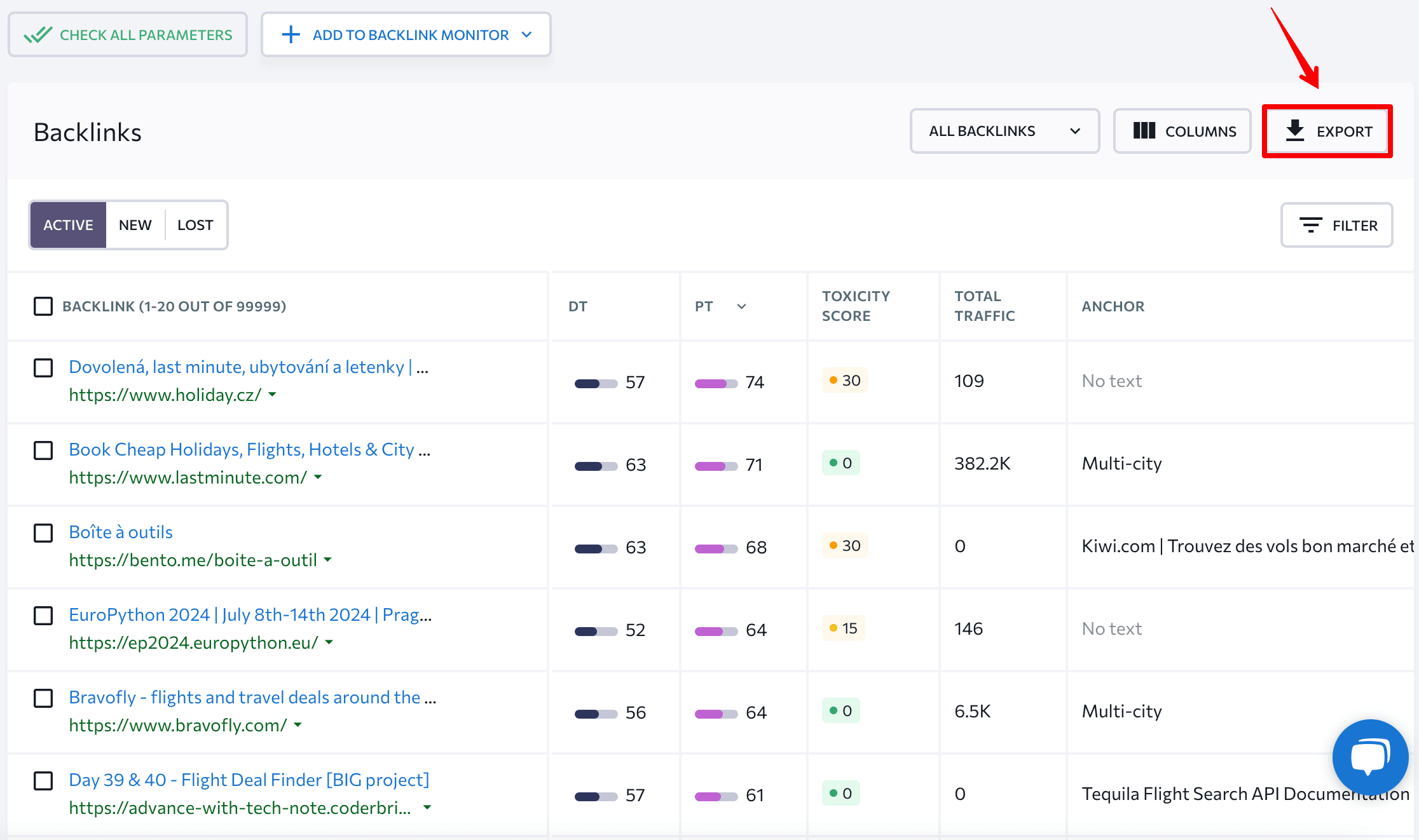The image size is (1419, 840).
Task: Click the download arrow export icon
Action: pos(1295,130)
